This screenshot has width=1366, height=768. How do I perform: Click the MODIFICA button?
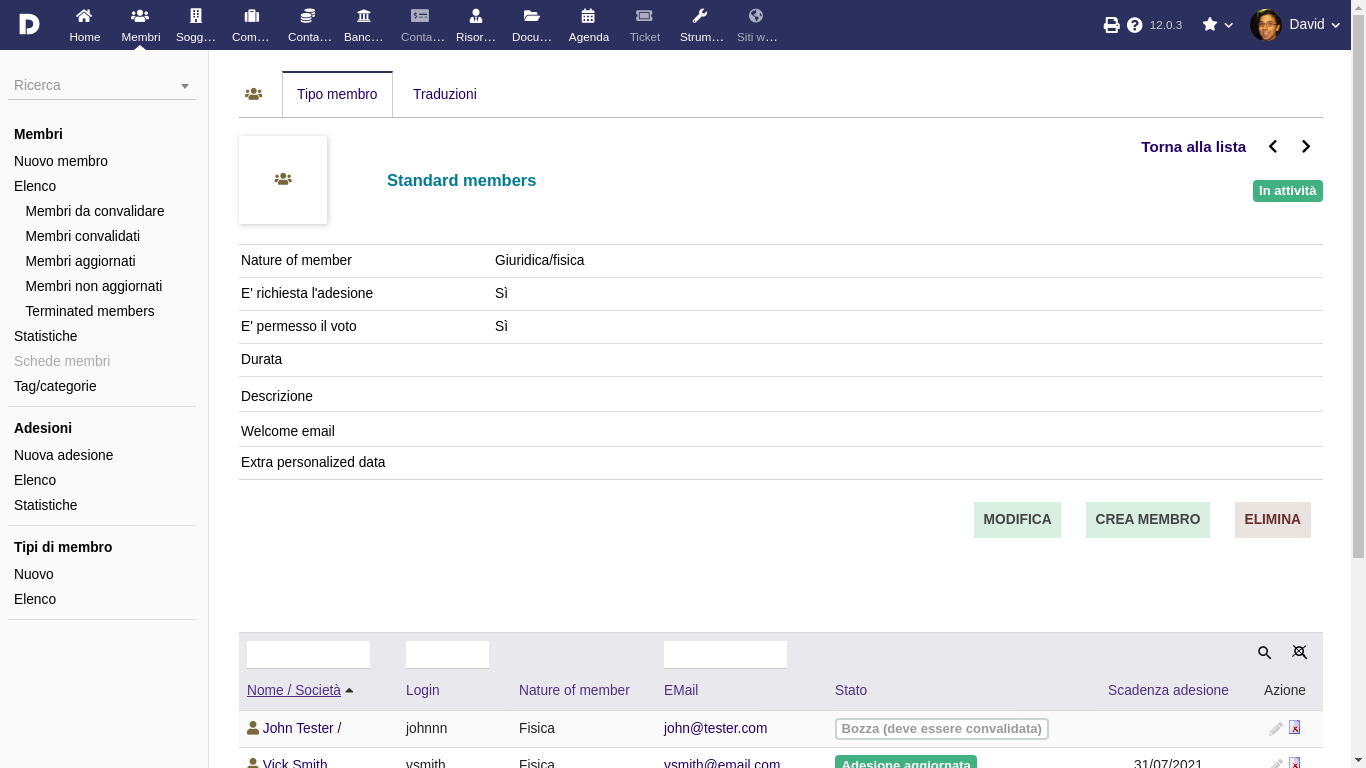click(x=1017, y=520)
